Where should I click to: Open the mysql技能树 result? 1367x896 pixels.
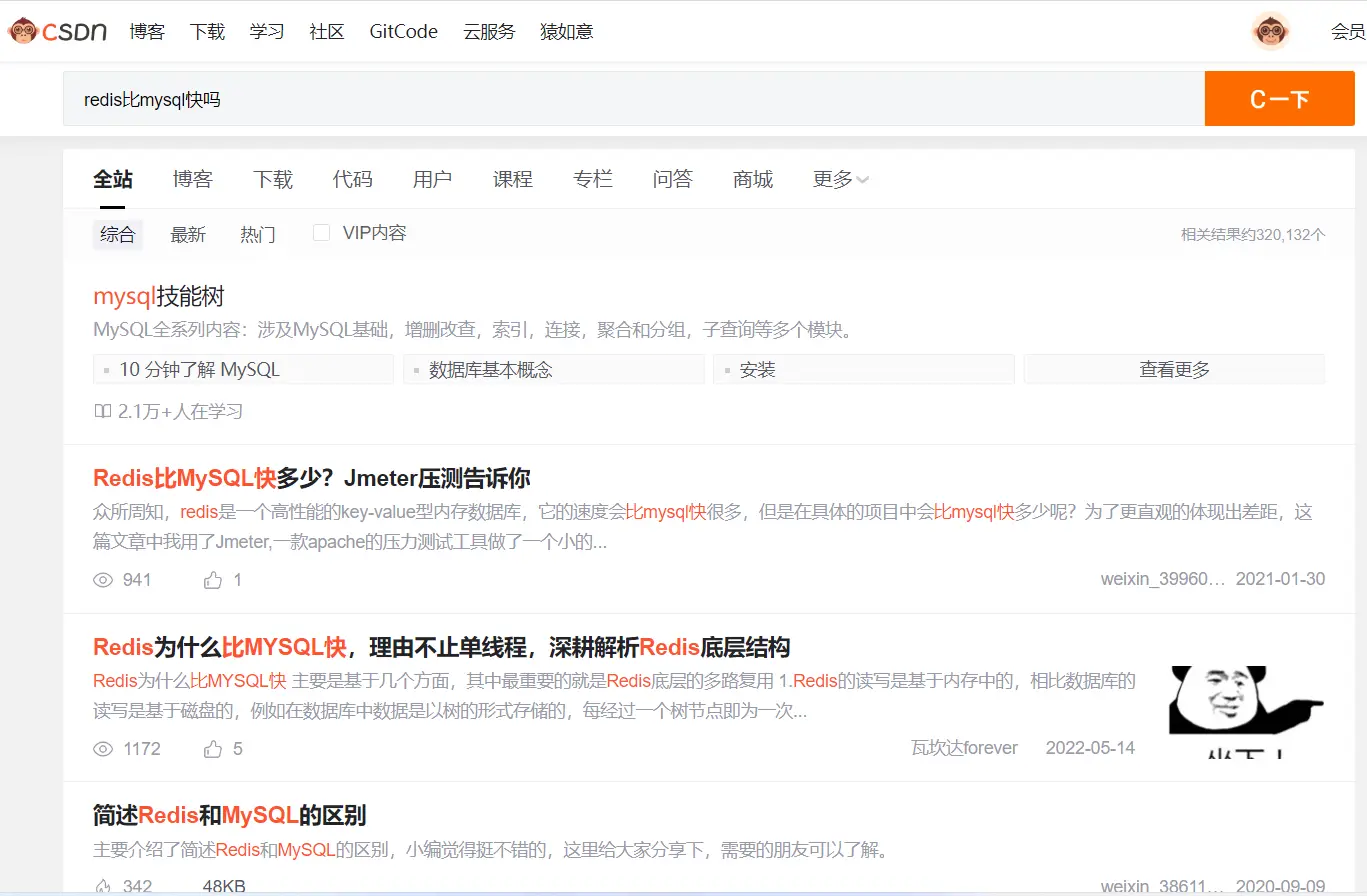(x=159, y=296)
